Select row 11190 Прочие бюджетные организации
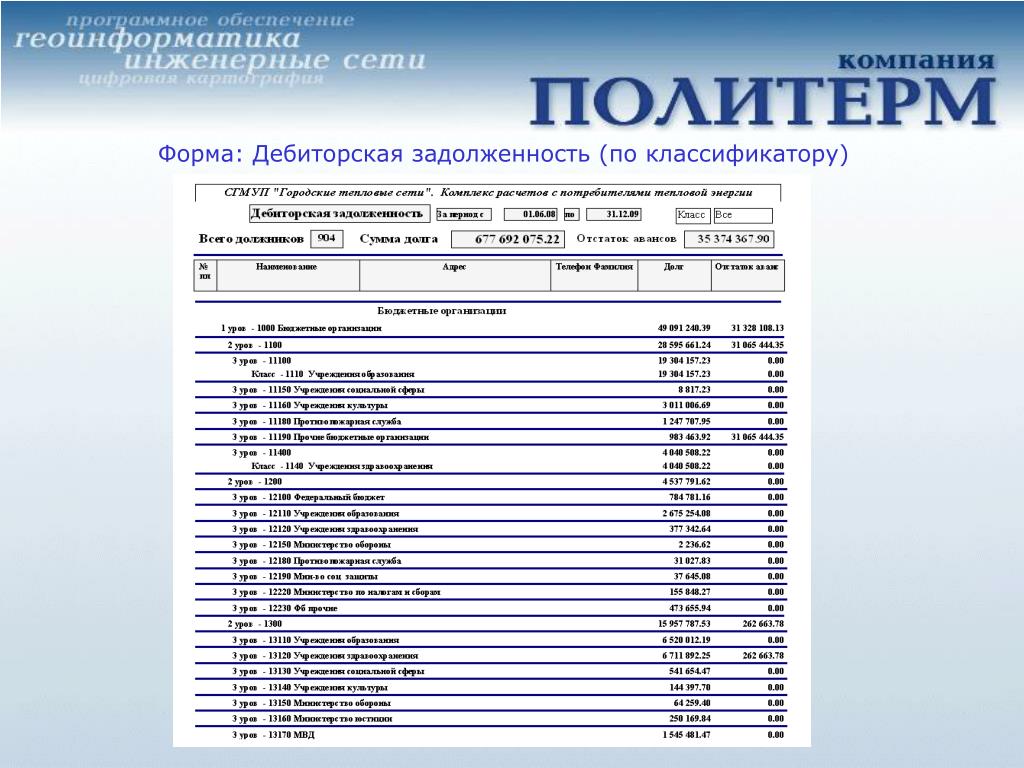 tap(490, 438)
